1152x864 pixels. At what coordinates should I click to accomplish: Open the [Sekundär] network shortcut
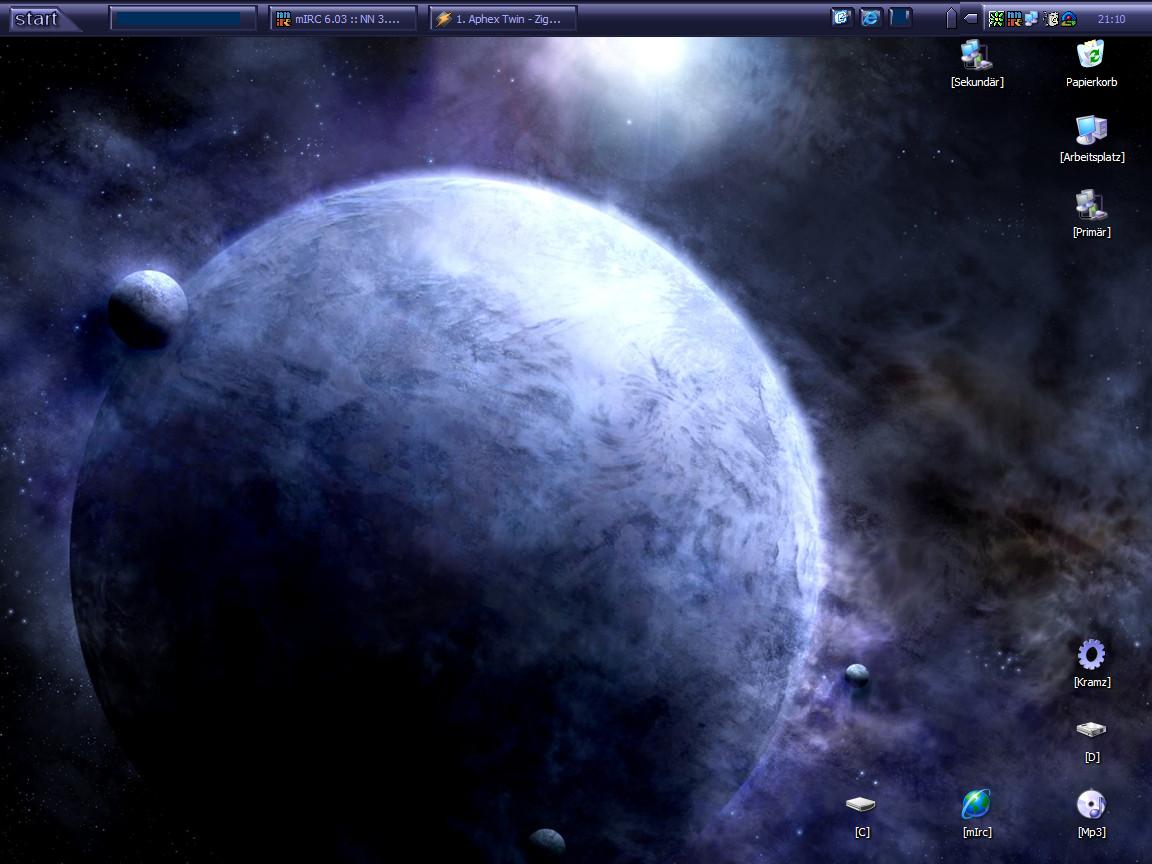click(976, 56)
